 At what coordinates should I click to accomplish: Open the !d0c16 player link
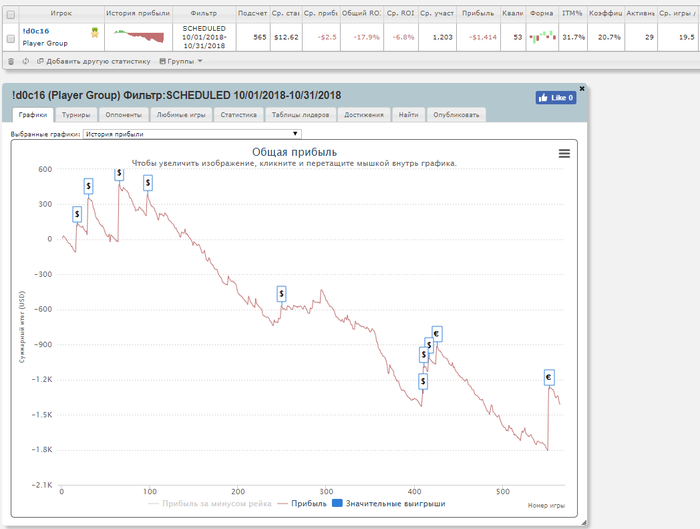coord(36,31)
